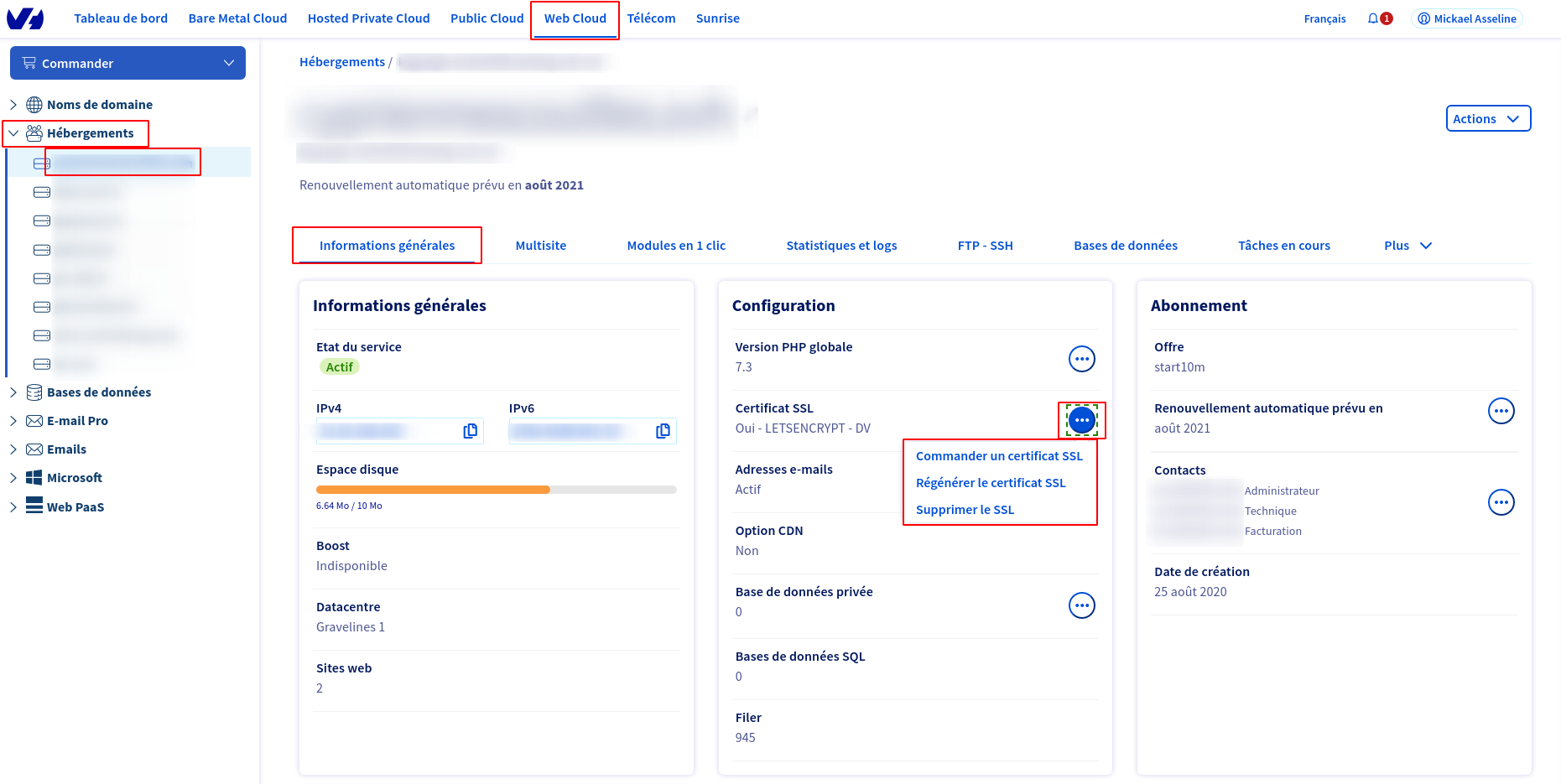Choose Supprimer le SSL option
1561x784 pixels.
[x=965, y=510]
